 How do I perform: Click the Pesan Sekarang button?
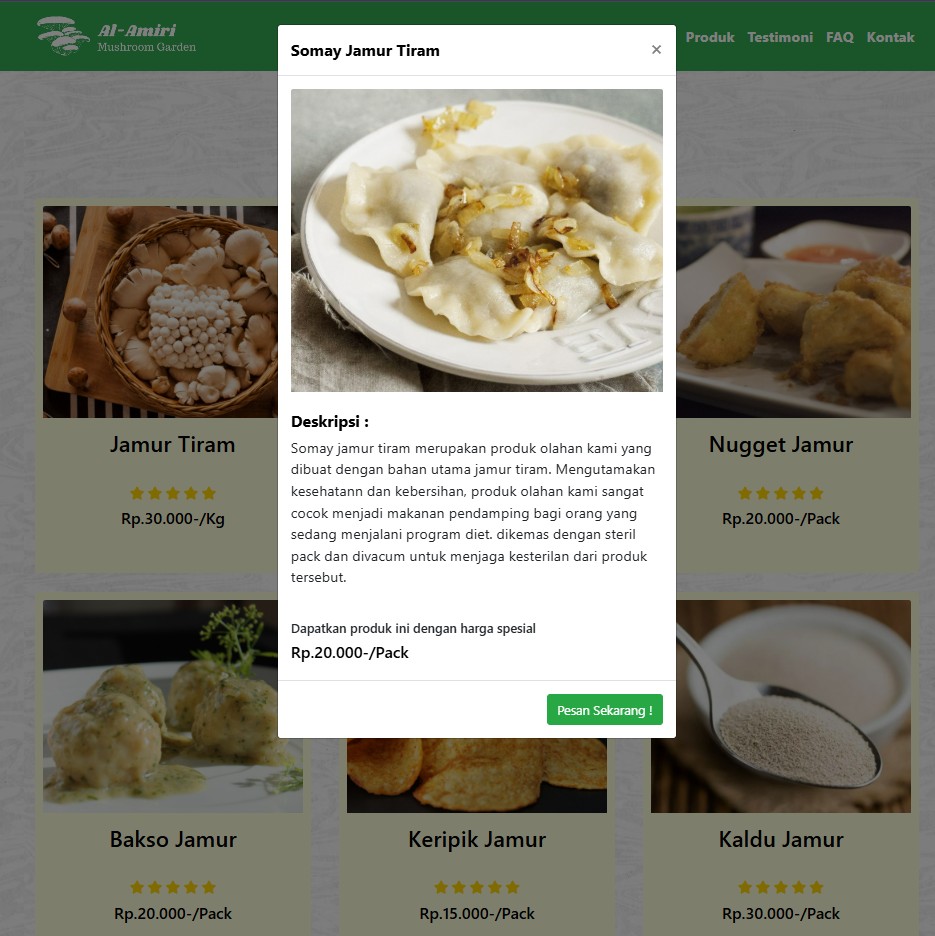tap(604, 709)
